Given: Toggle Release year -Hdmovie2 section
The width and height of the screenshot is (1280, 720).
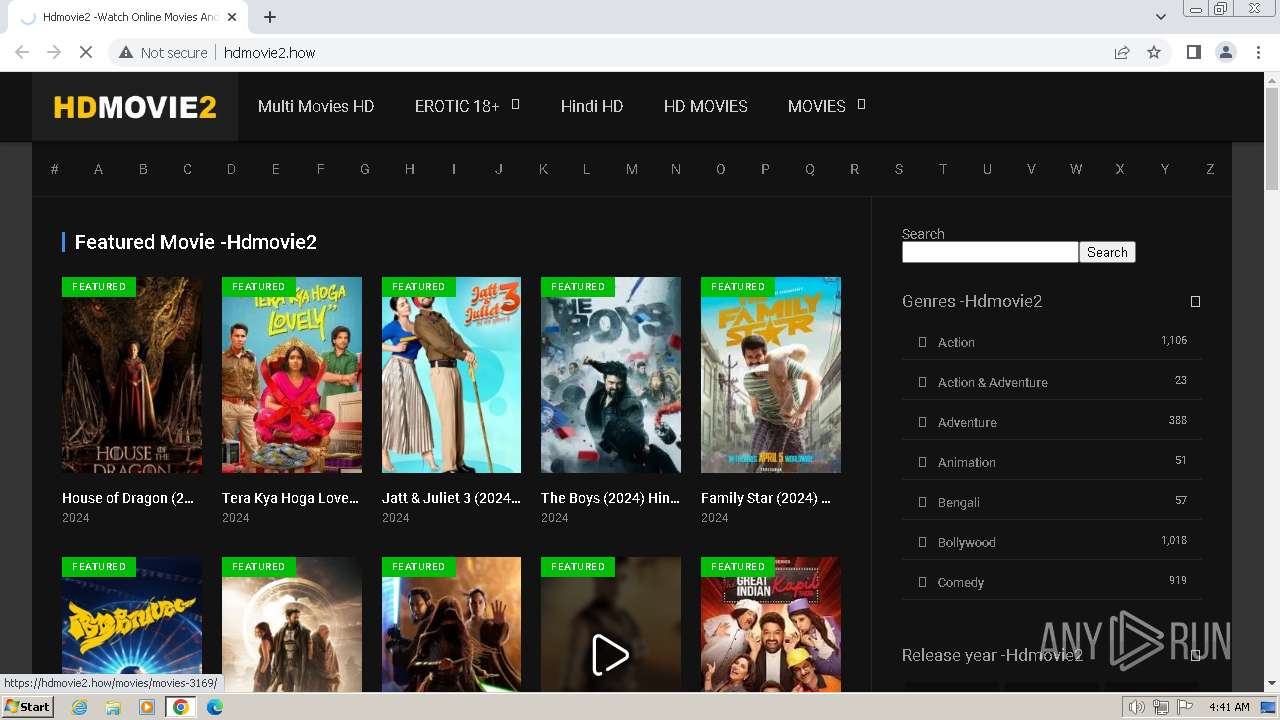Looking at the screenshot, I should (1195, 655).
